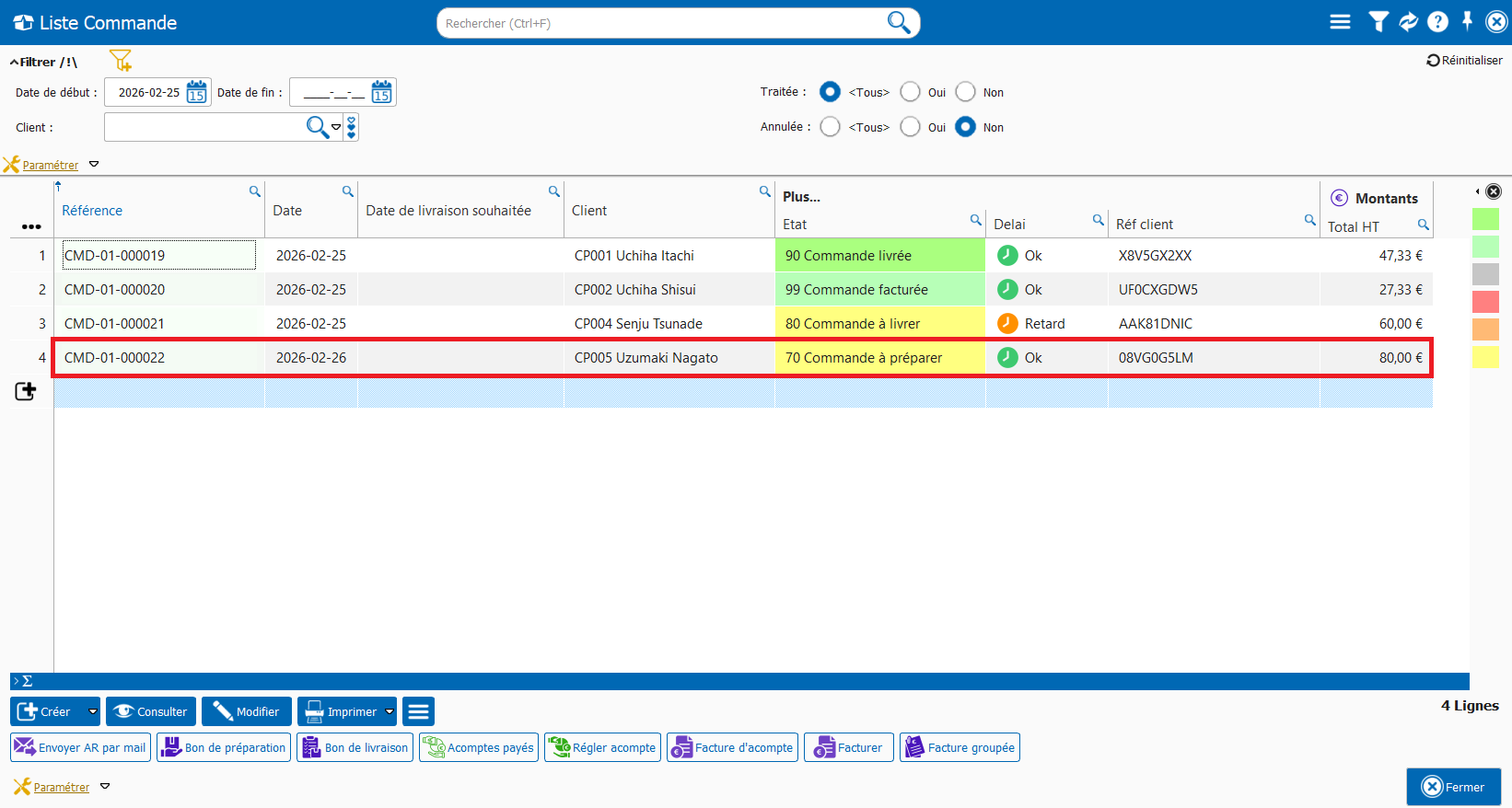Expand the Créer button dropdown arrow

(92, 711)
